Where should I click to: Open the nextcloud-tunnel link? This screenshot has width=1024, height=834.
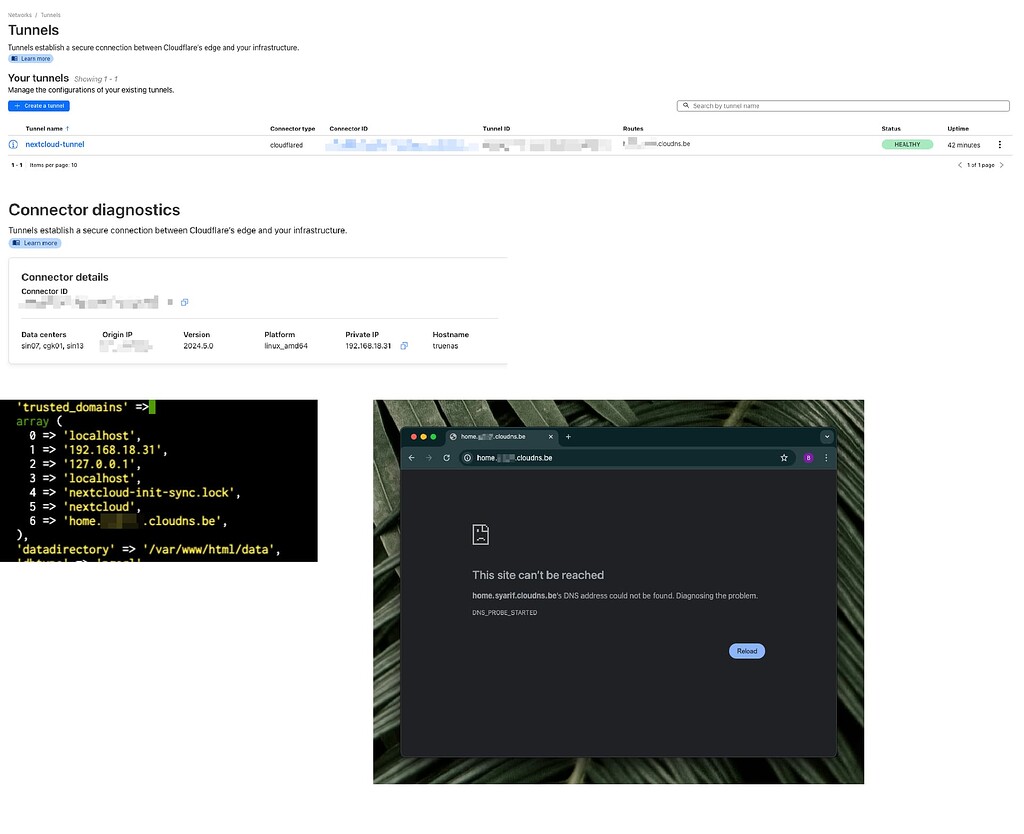click(x=55, y=144)
